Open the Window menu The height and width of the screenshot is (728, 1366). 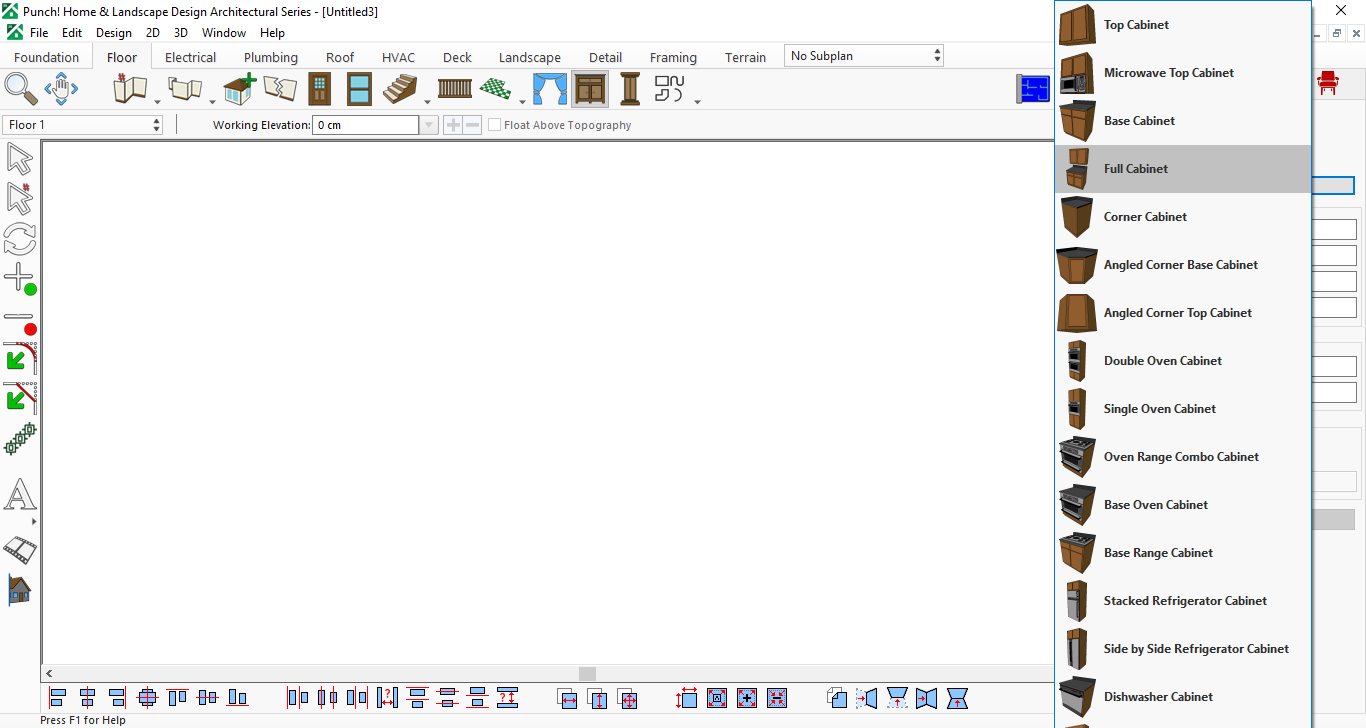tap(224, 33)
